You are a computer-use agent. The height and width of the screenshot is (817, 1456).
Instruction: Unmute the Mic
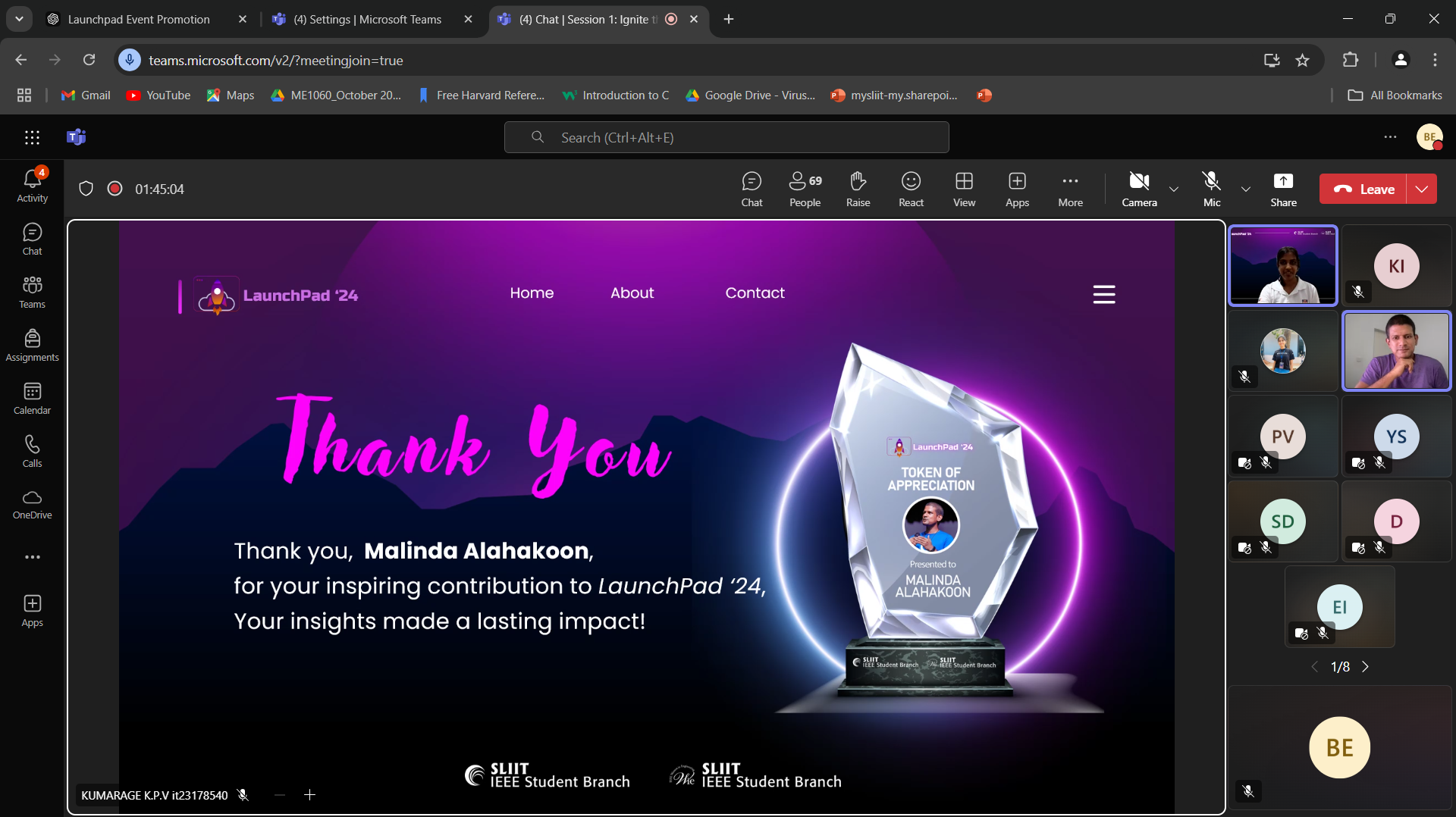point(1212,189)
